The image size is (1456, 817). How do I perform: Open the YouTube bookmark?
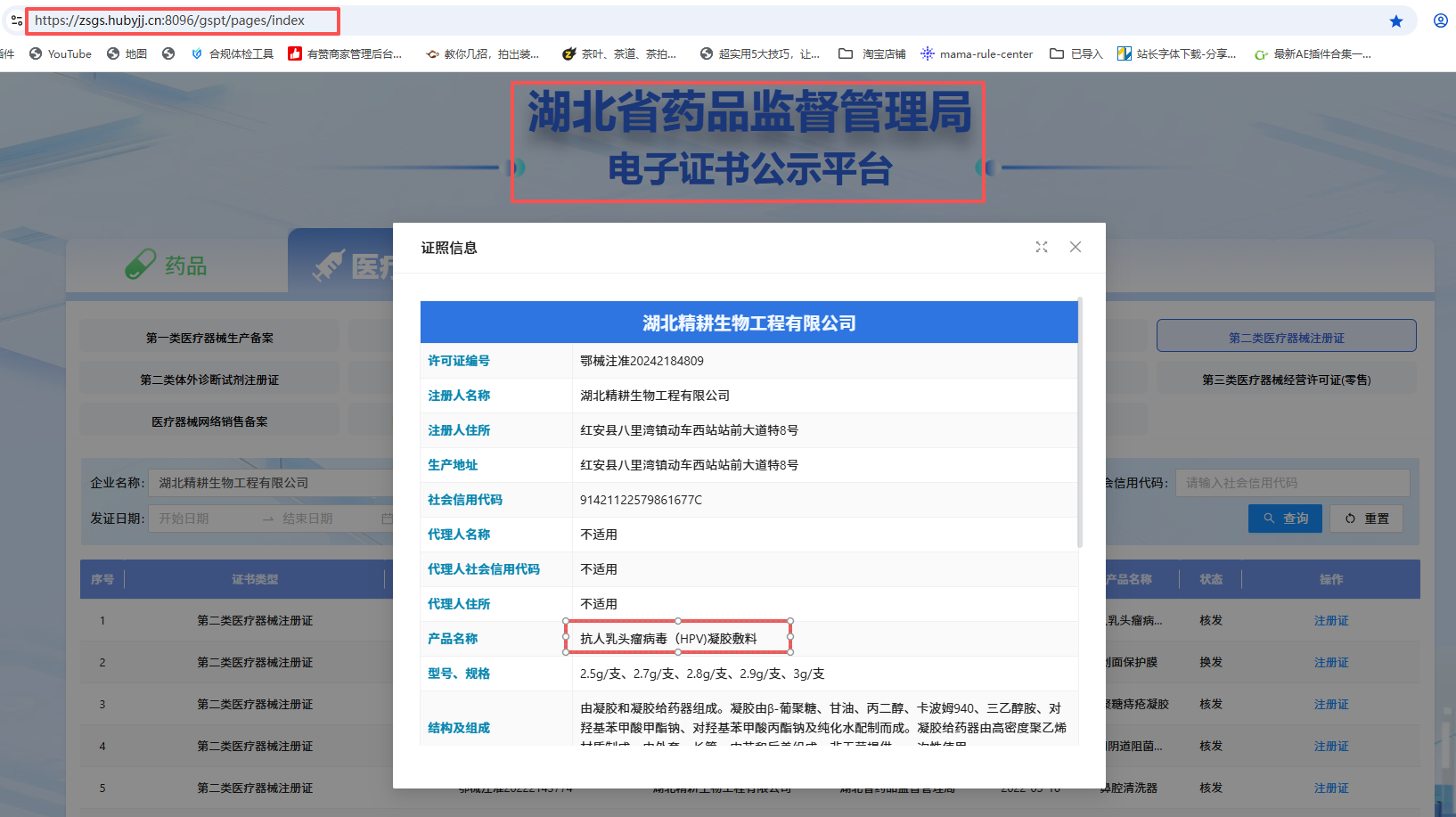point(61,53)
